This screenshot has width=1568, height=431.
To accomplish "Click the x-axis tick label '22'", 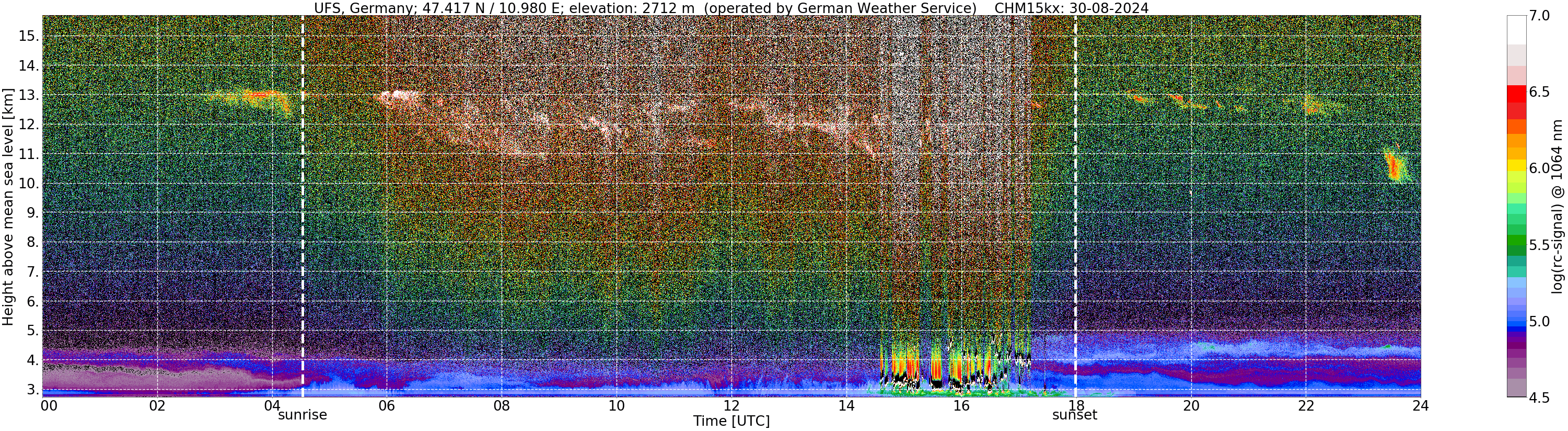I will pyautogui.click(x=1306, y=405).
